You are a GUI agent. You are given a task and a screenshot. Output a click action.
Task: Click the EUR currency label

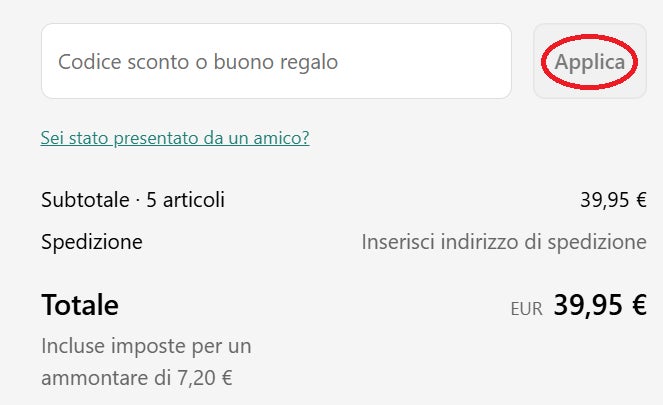(x=526, y=309)
